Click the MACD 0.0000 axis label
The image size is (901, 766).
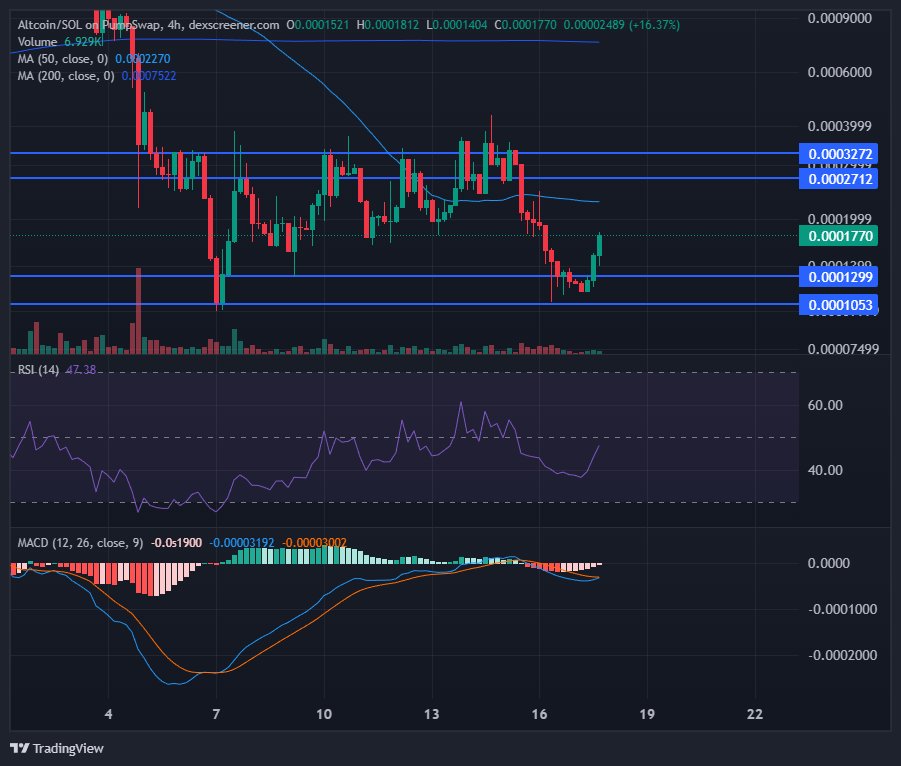[828, 563]
